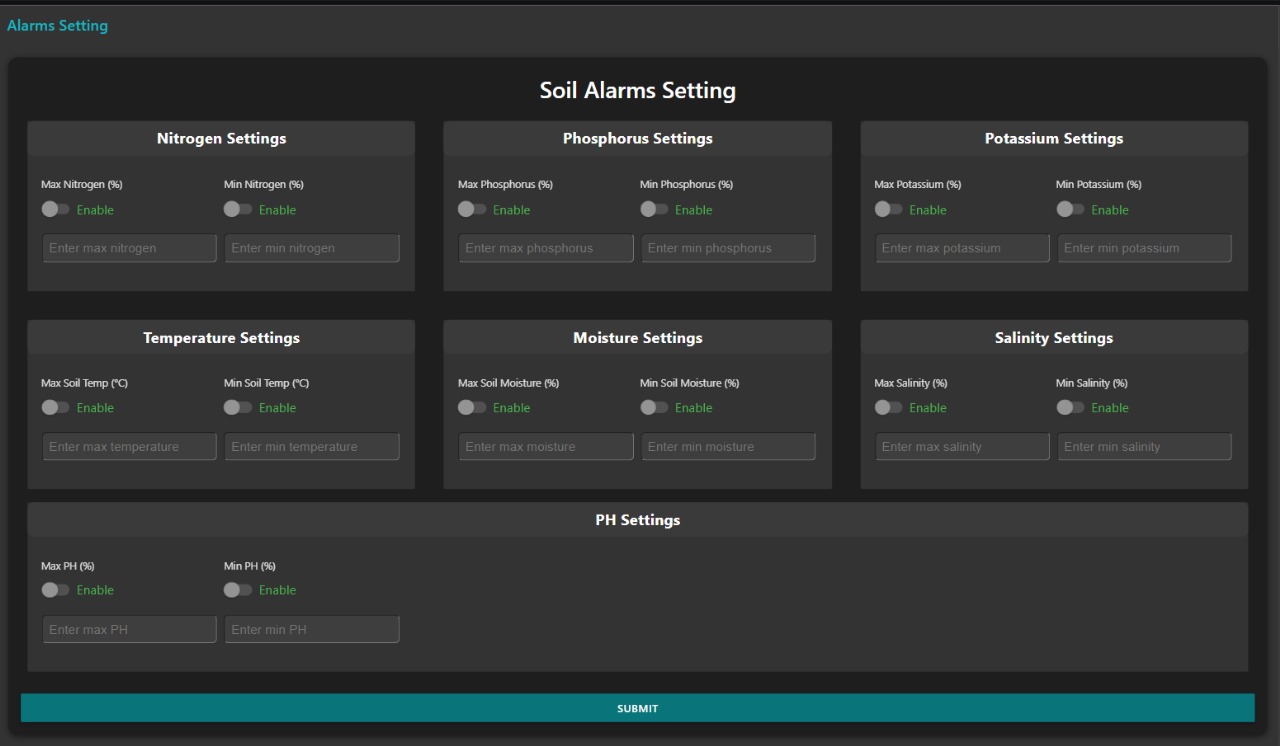
Task: Toggle the Max Soil Temp Enable switch
Action: click(56, 407)
